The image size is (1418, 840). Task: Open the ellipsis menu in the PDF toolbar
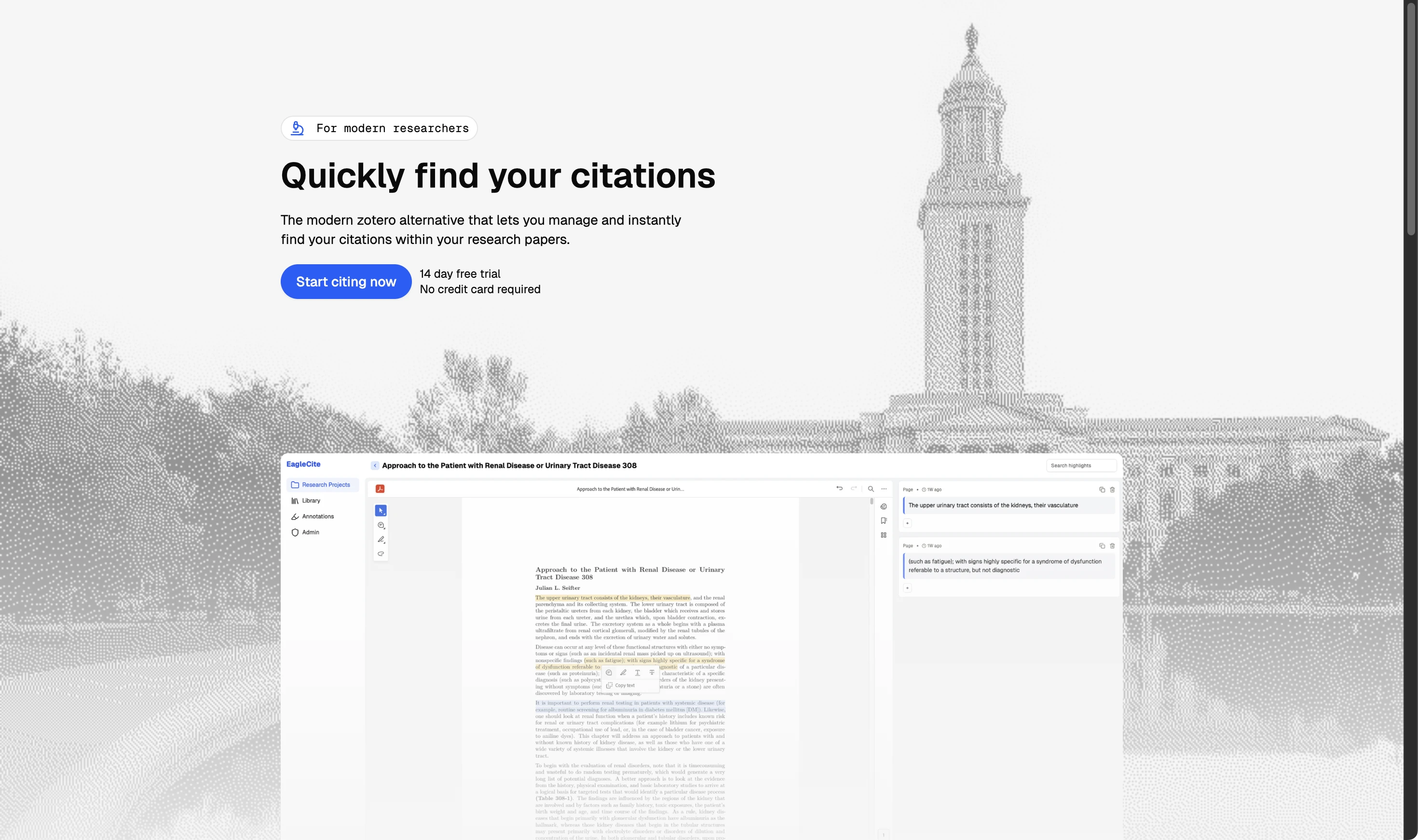point(884,489)
